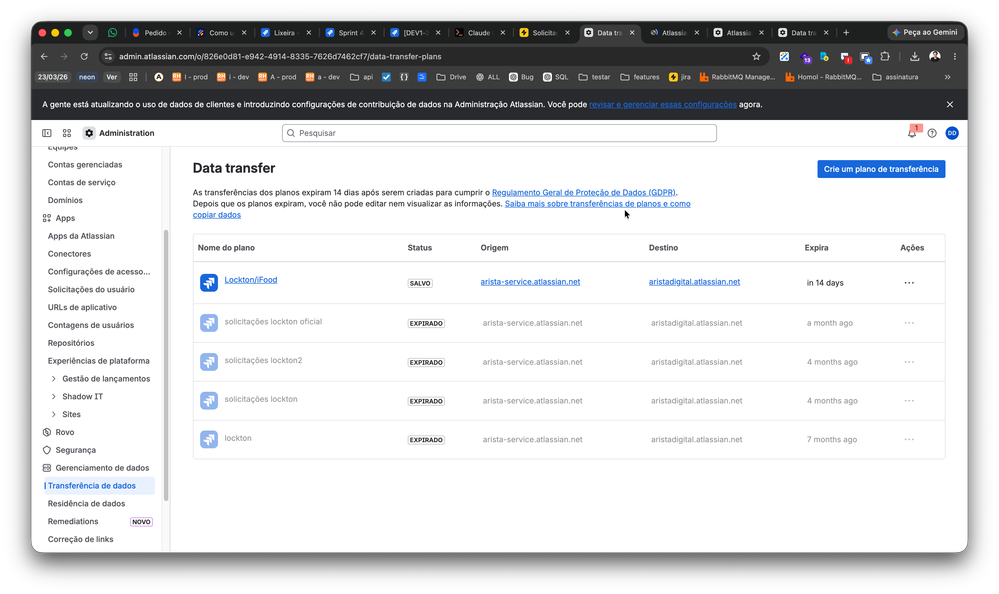Click the Pesquisar search field
This screenshot has height=594, width=999.
point(499,133)
